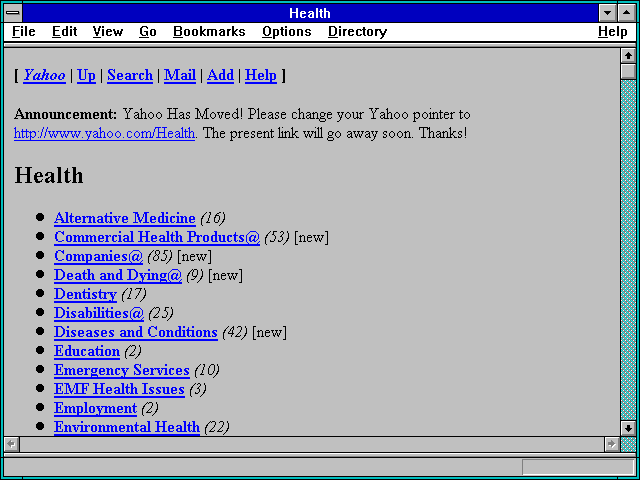Open the Bookmarks menu
640x480 pixels.
209,32
